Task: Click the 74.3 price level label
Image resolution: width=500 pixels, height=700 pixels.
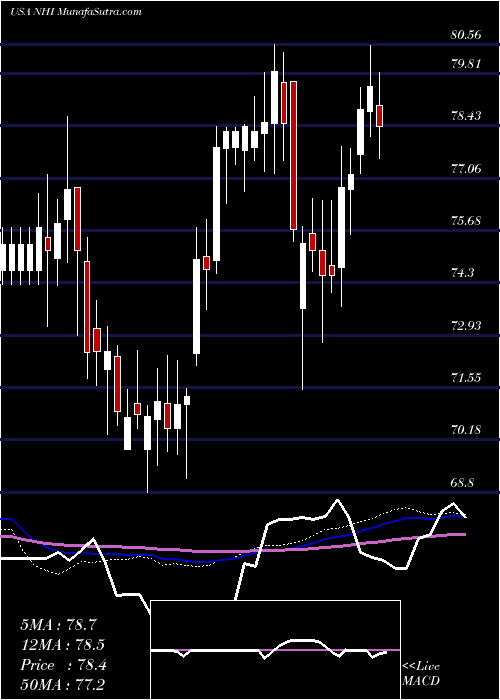Action: tap(462, 273)
